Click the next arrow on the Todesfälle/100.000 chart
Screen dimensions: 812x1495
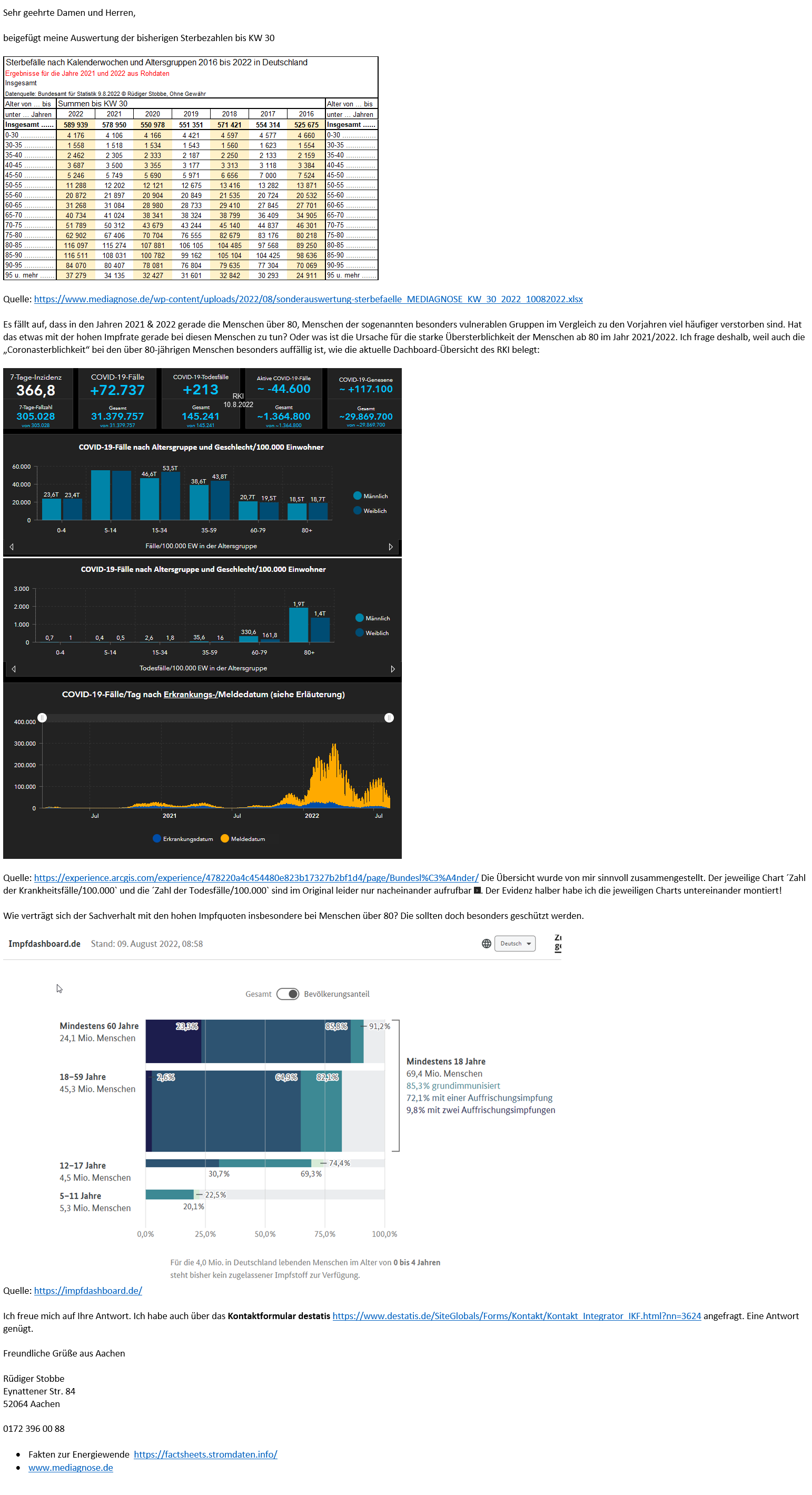click(x=393, y=669)
